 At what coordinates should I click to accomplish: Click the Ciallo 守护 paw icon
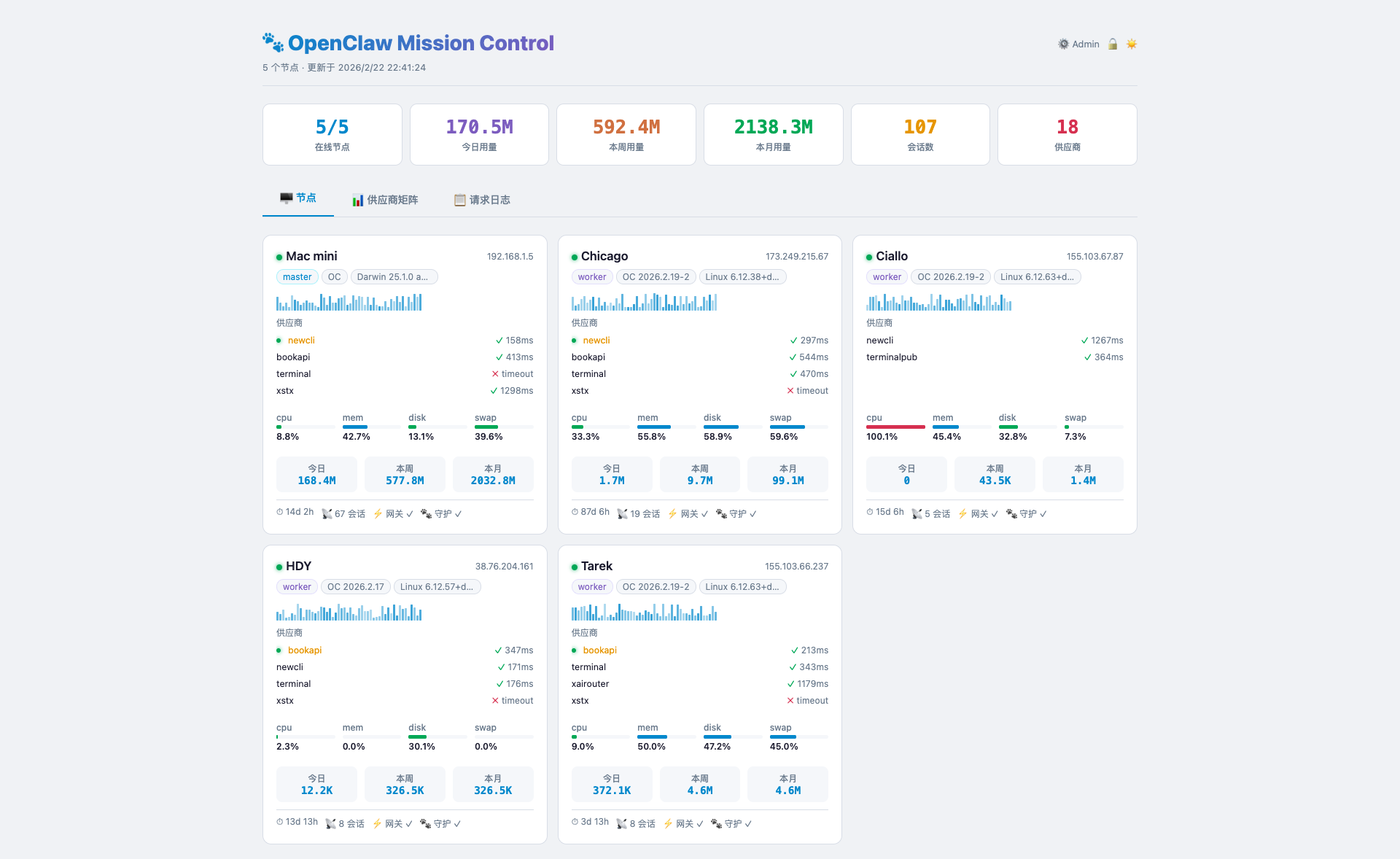click(x=1011, y=514)
